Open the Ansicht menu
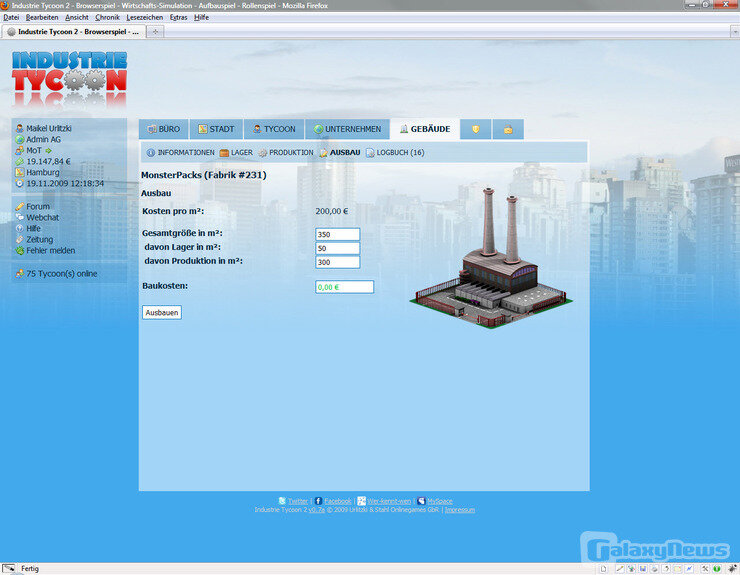Image resolution: width=740 pixels, height=575 pixels. (x=76, y=17)
